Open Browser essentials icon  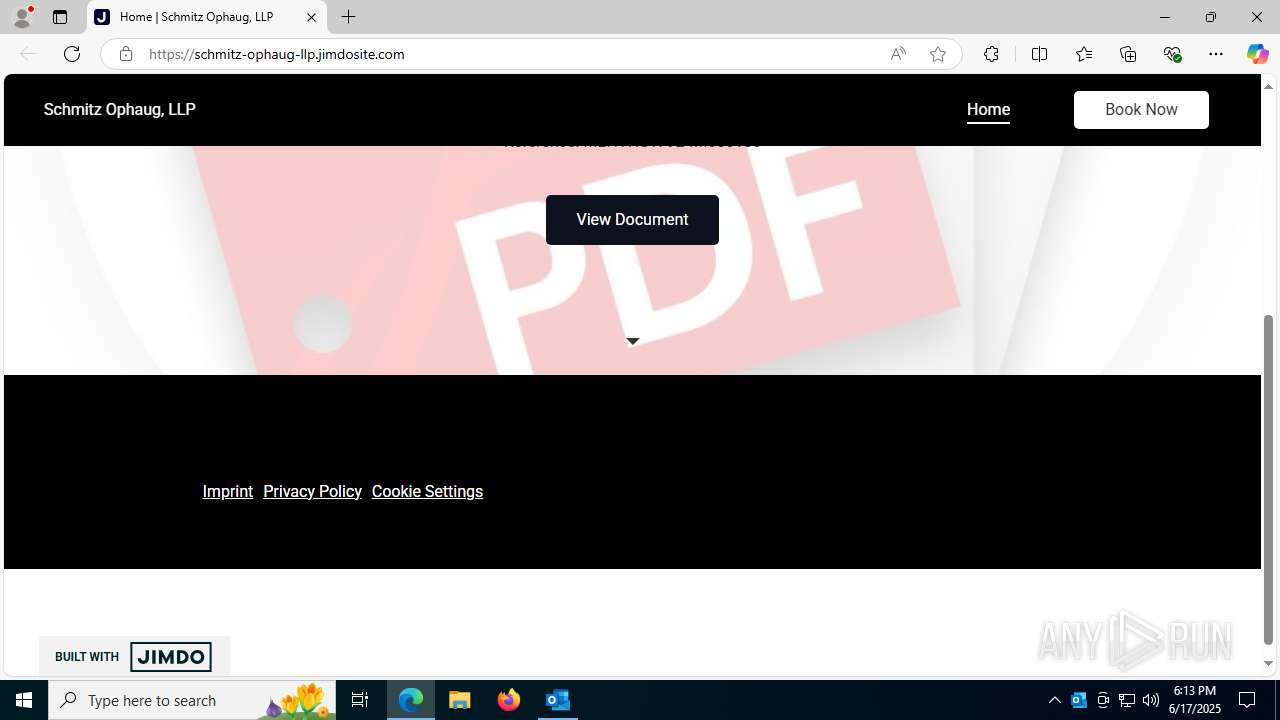click(x=1172, y=54)
